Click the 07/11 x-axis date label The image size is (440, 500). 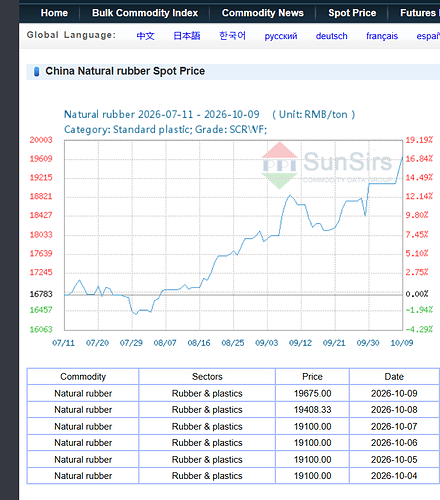pos(63,343)
